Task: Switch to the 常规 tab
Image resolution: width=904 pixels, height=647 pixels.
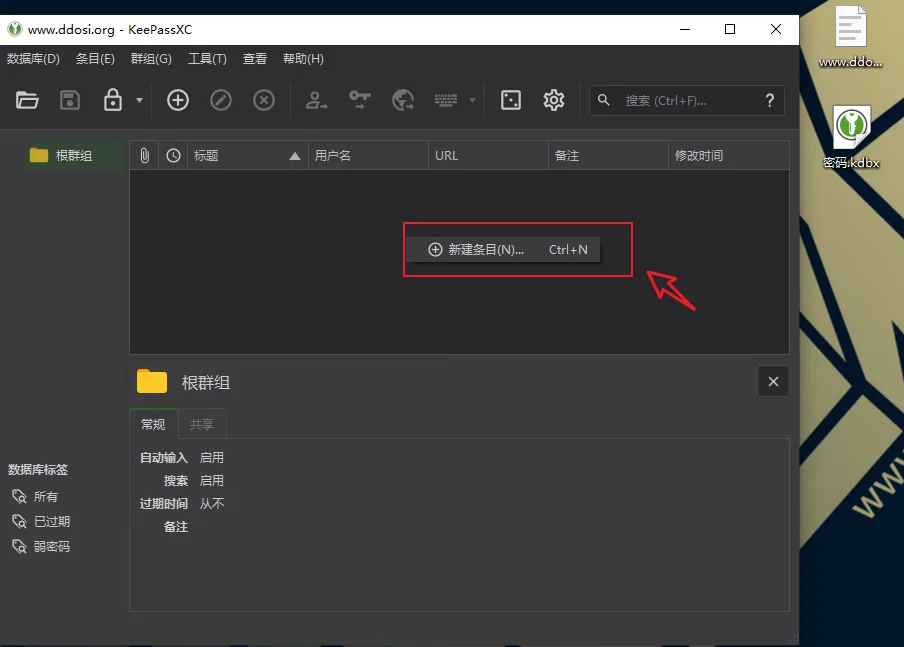Action: 153,424
